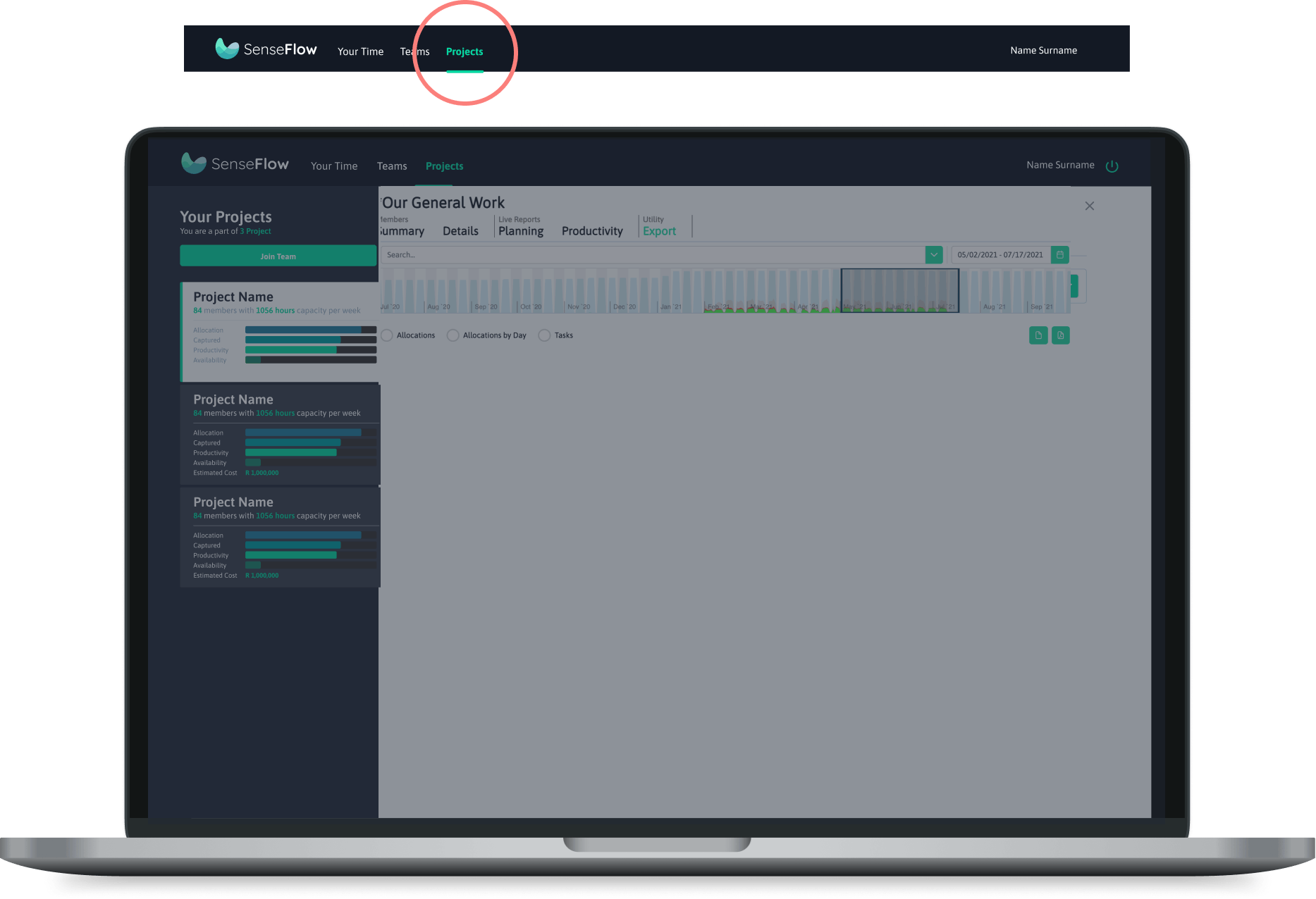Viewport: 1316px width, 899px height.
Task: Open the calendar date picker icon
Action: [1060, 255]
